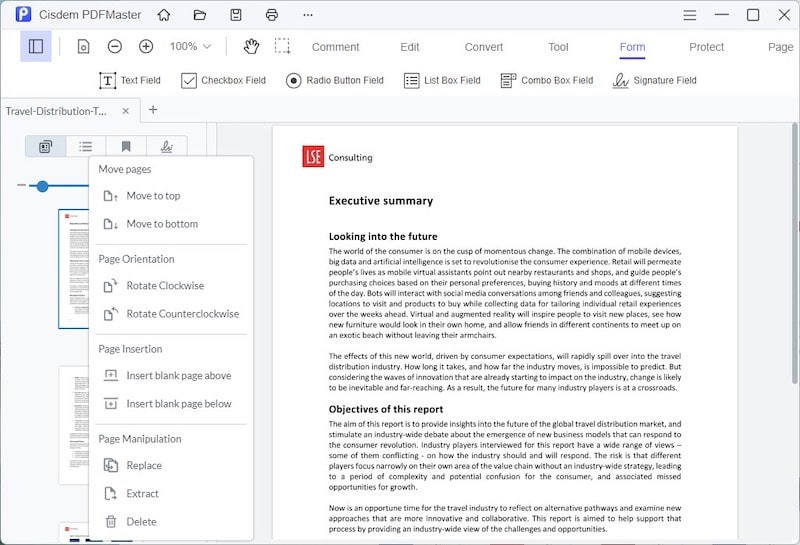Select the Hand pan tool
The image size is (800, 545).
[x=251, y=46]
